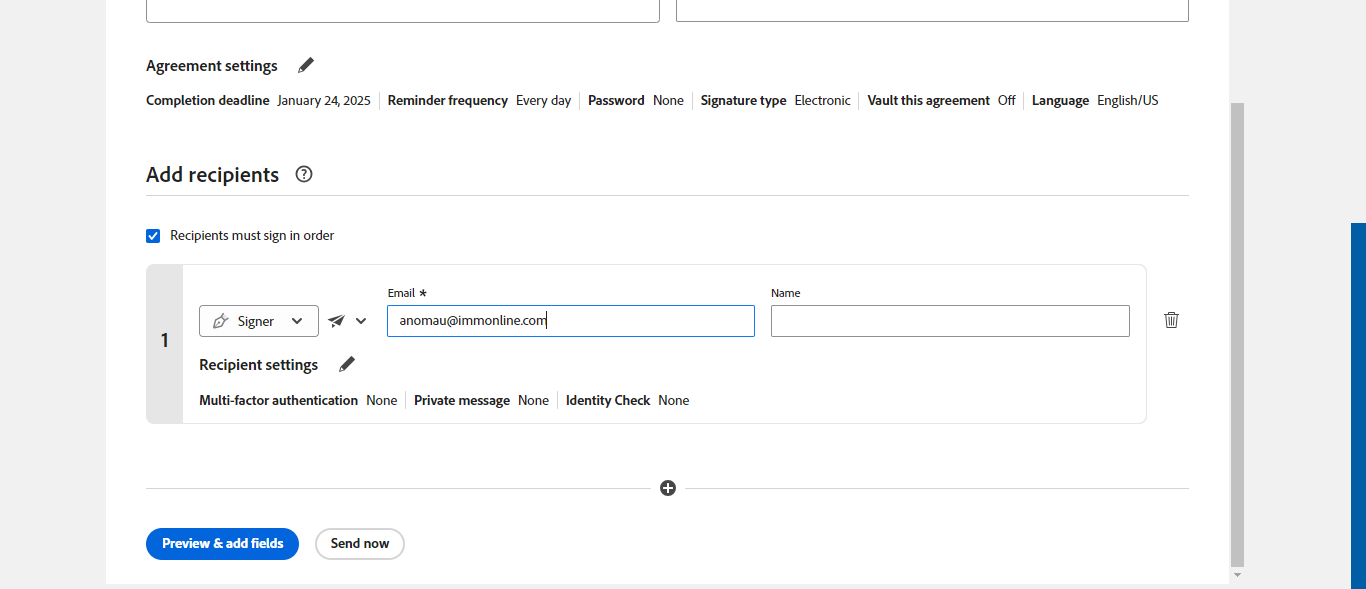Image resolution: width=1366 pixels, height=589 pixels.
Task: Click the recipient settings pencil icon
Action: (347, 364)
